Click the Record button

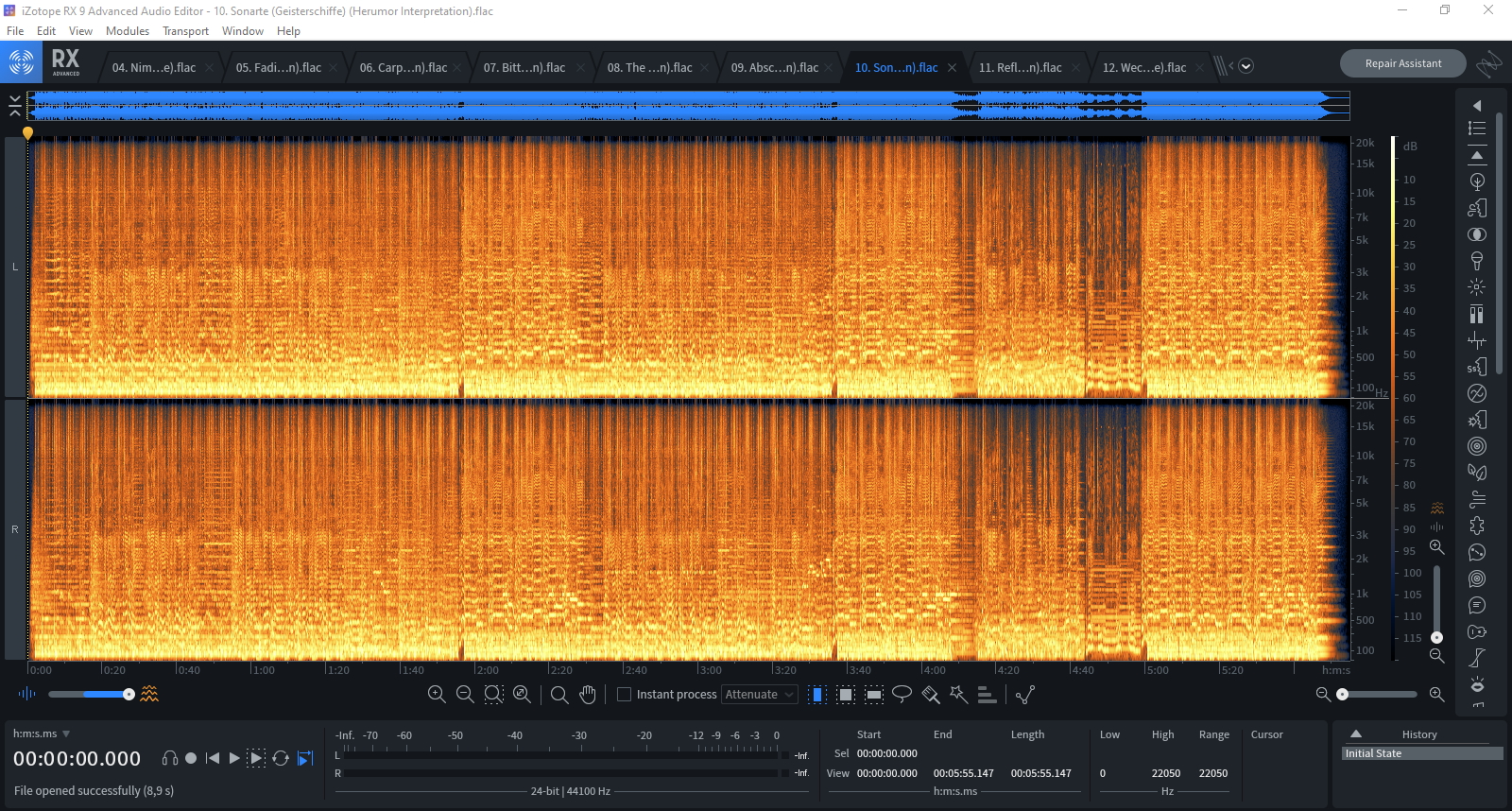[x=191, y=758]
